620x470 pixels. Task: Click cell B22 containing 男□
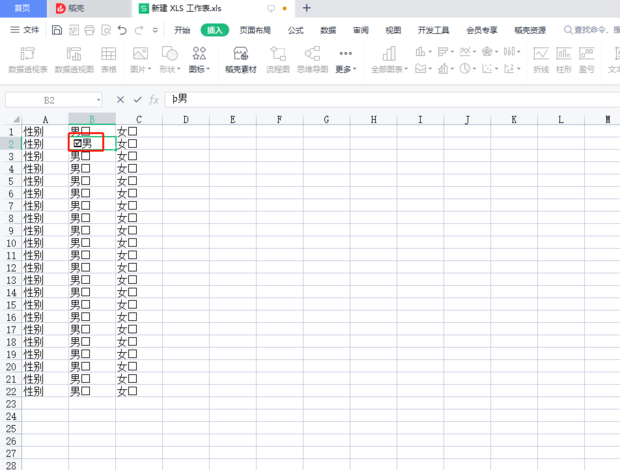click(92, 391)
